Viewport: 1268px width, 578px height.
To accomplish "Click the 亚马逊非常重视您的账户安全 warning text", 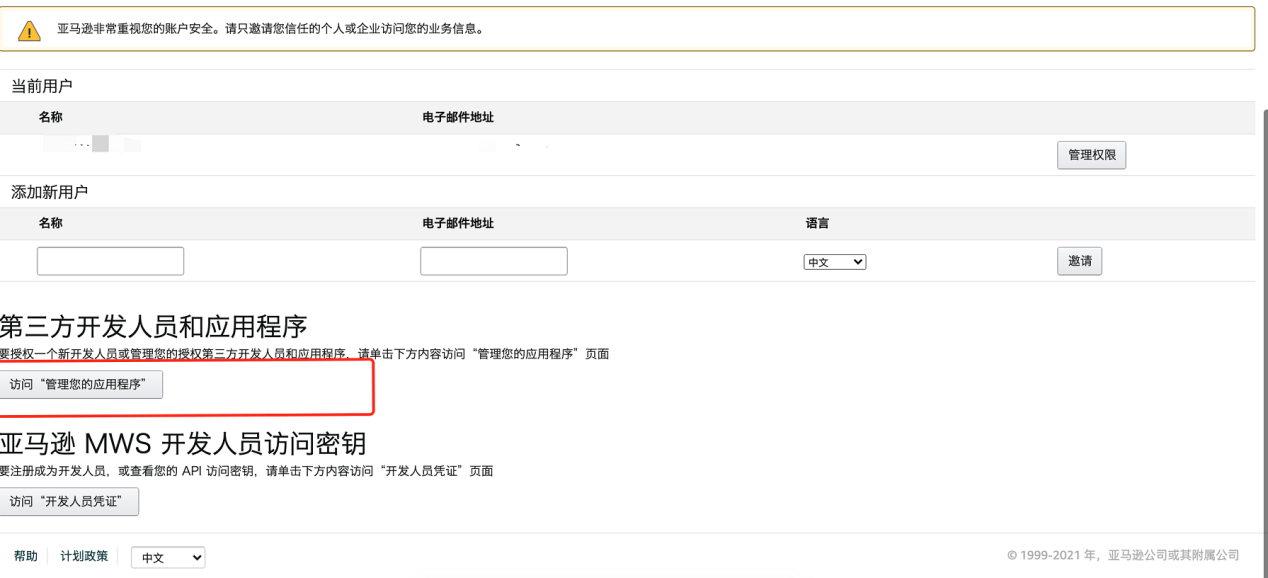I will tap(271, 28).
